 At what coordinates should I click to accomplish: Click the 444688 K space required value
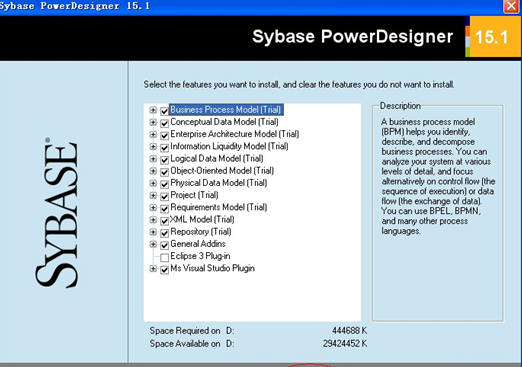349,331
